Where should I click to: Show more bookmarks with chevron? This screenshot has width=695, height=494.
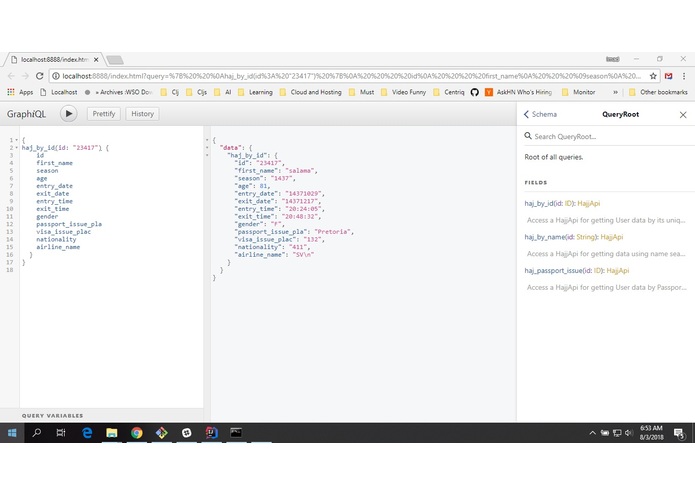point(615,92)
